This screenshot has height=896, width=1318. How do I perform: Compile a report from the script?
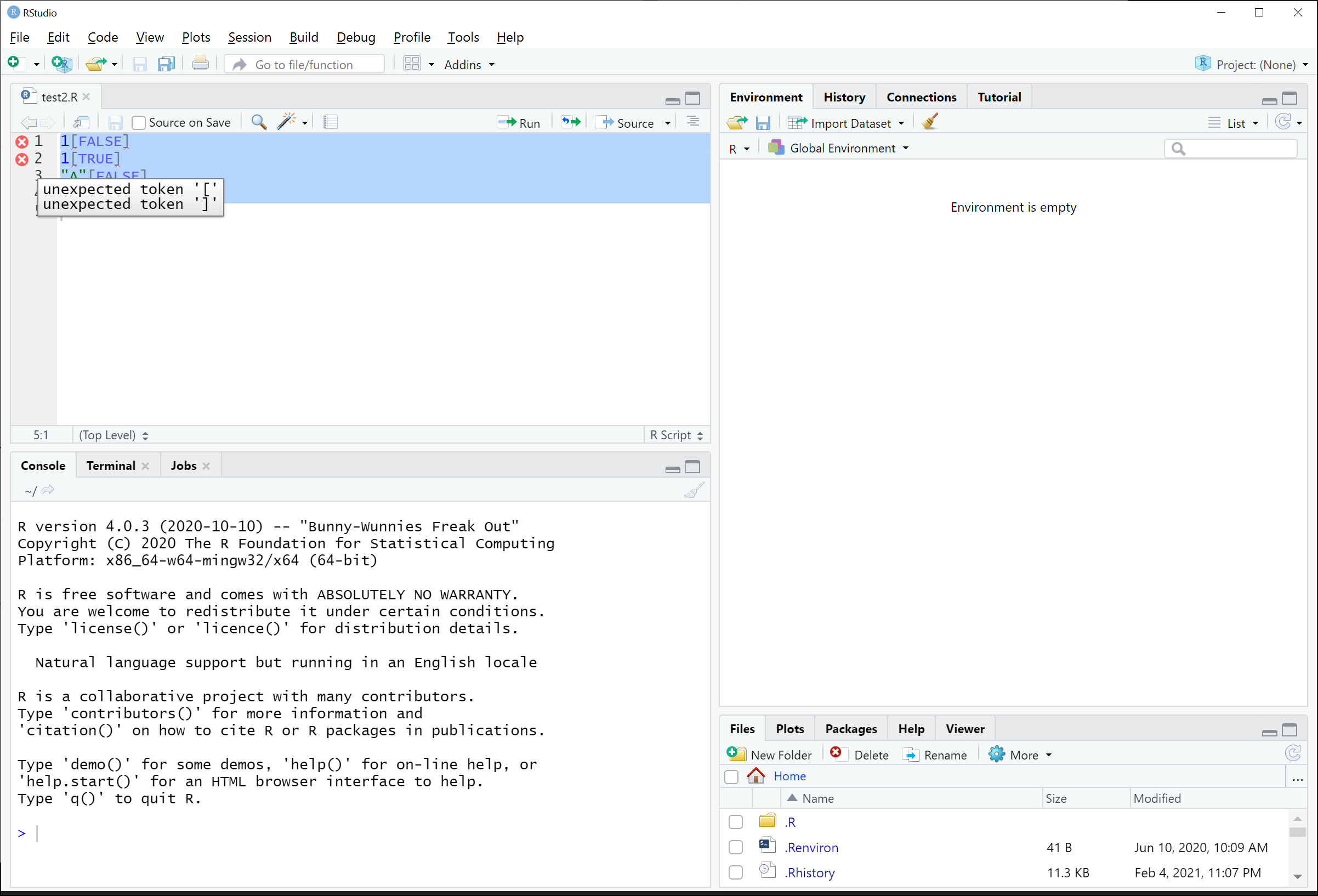pyautogui.click(x=331, y=121)
